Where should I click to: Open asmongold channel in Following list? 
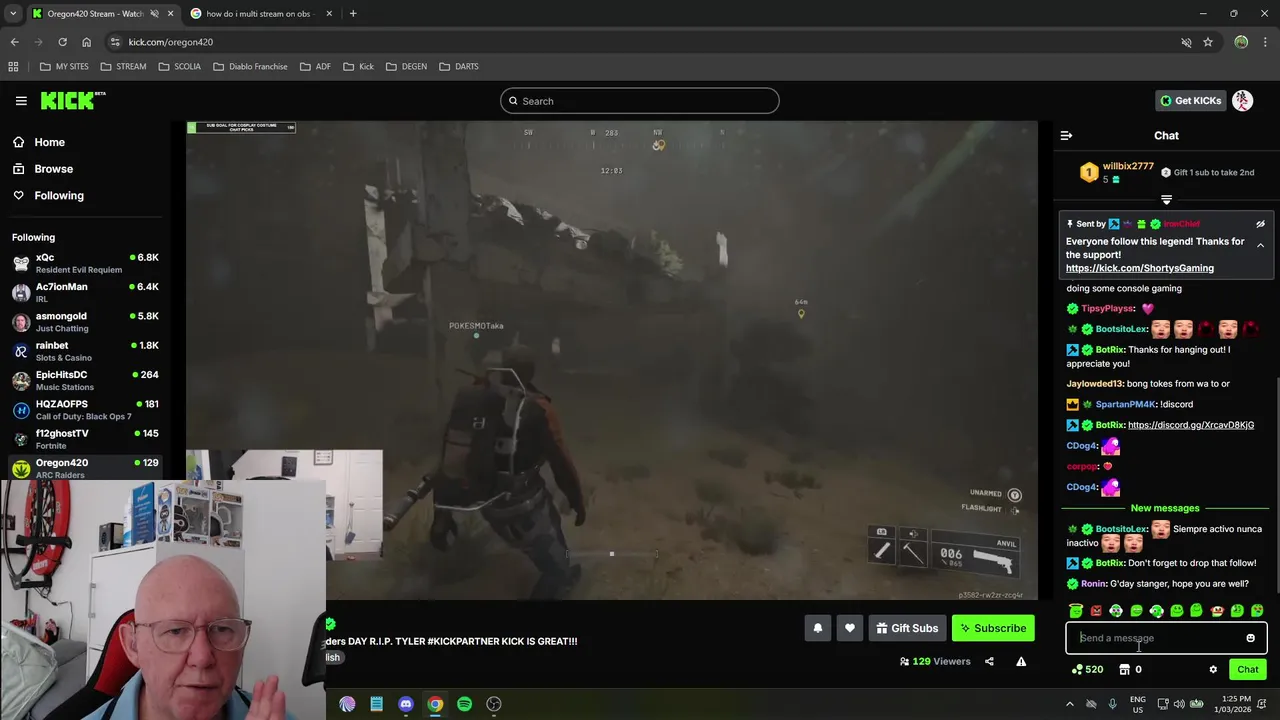click(x=85, y=322)
